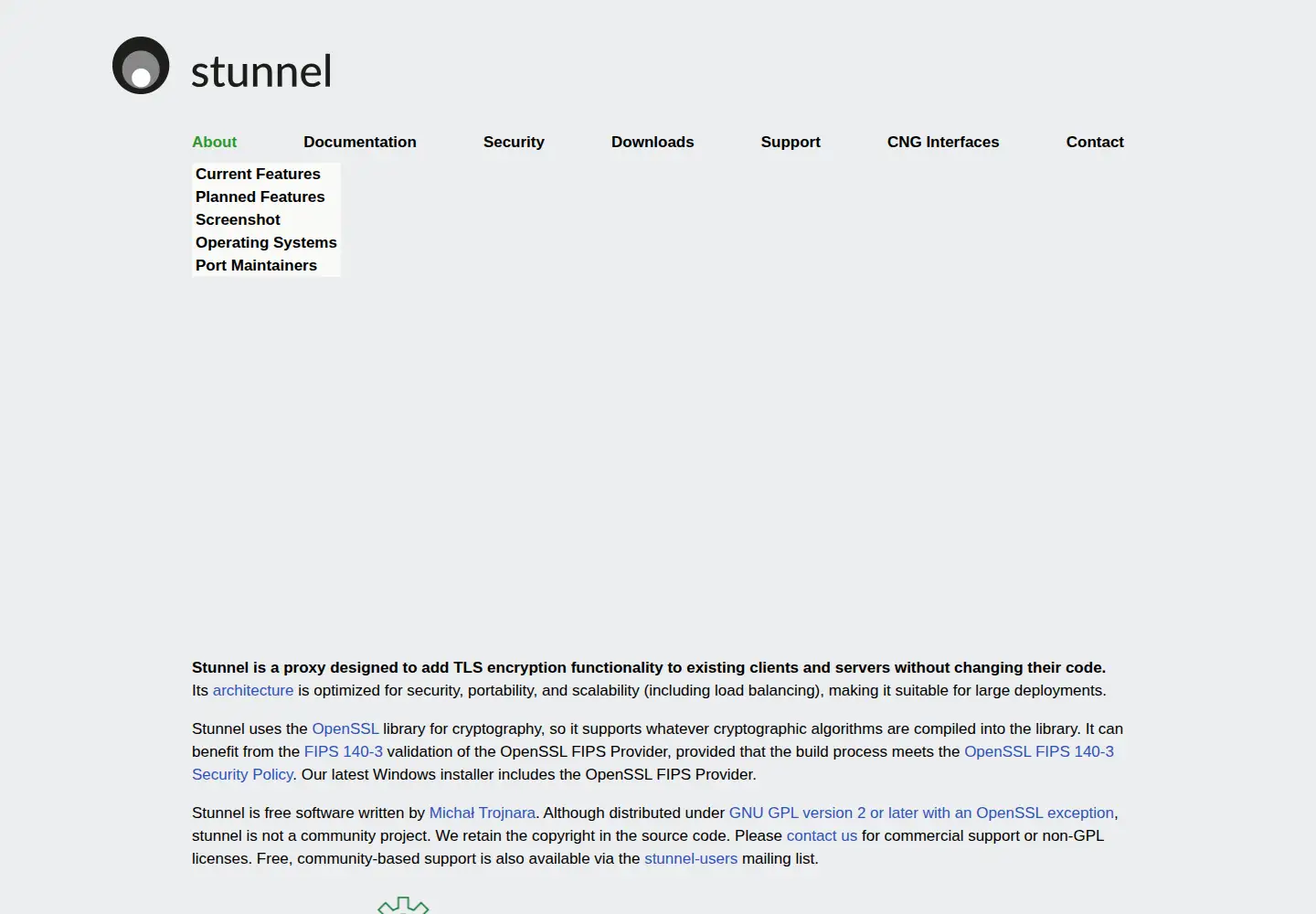Image resolution: width=1316 pixels, height=914 pixels.
Task: Click the stunnel logo icon
Action: click(141, 66)
